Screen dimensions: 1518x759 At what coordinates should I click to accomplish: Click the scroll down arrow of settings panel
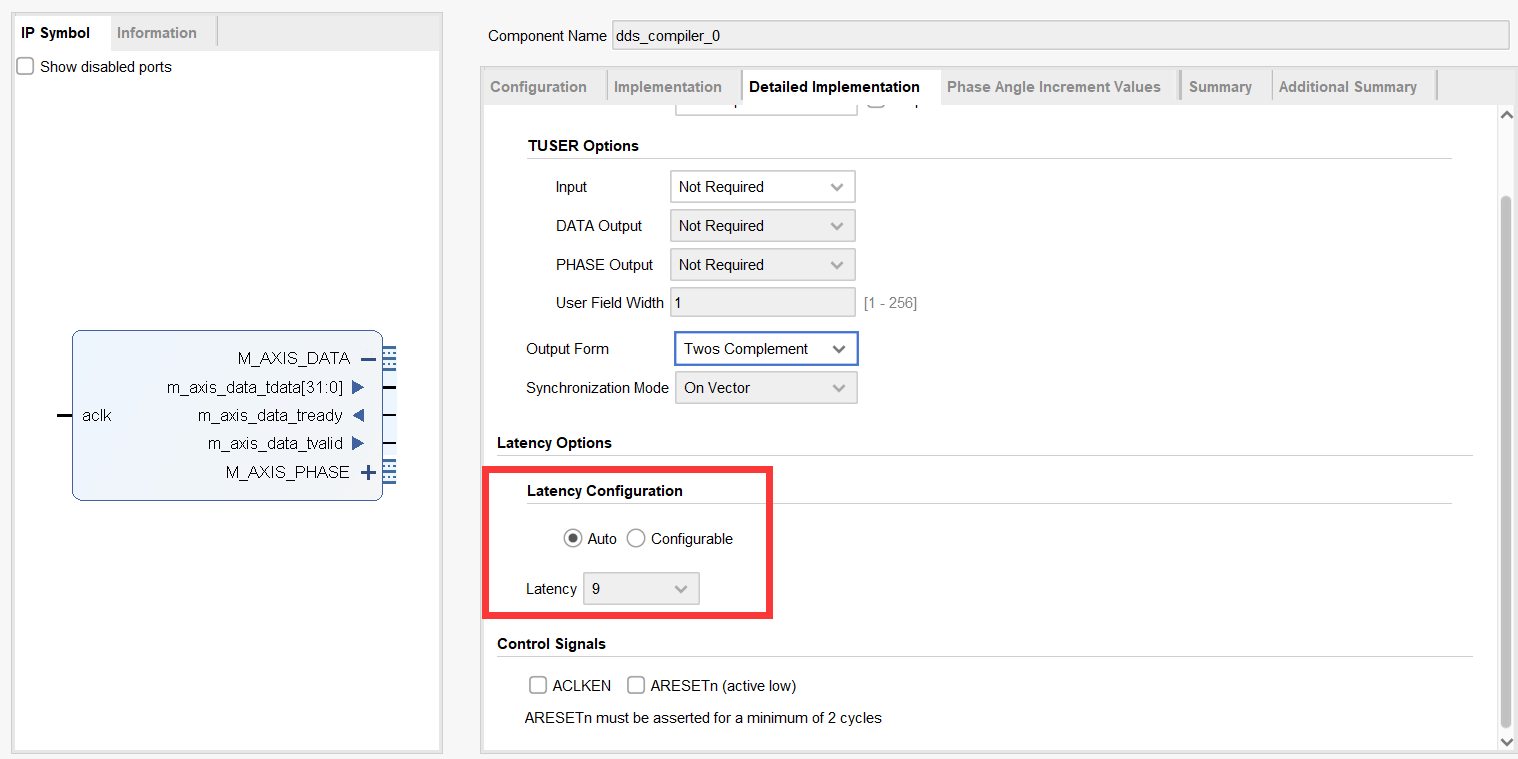1507,741
